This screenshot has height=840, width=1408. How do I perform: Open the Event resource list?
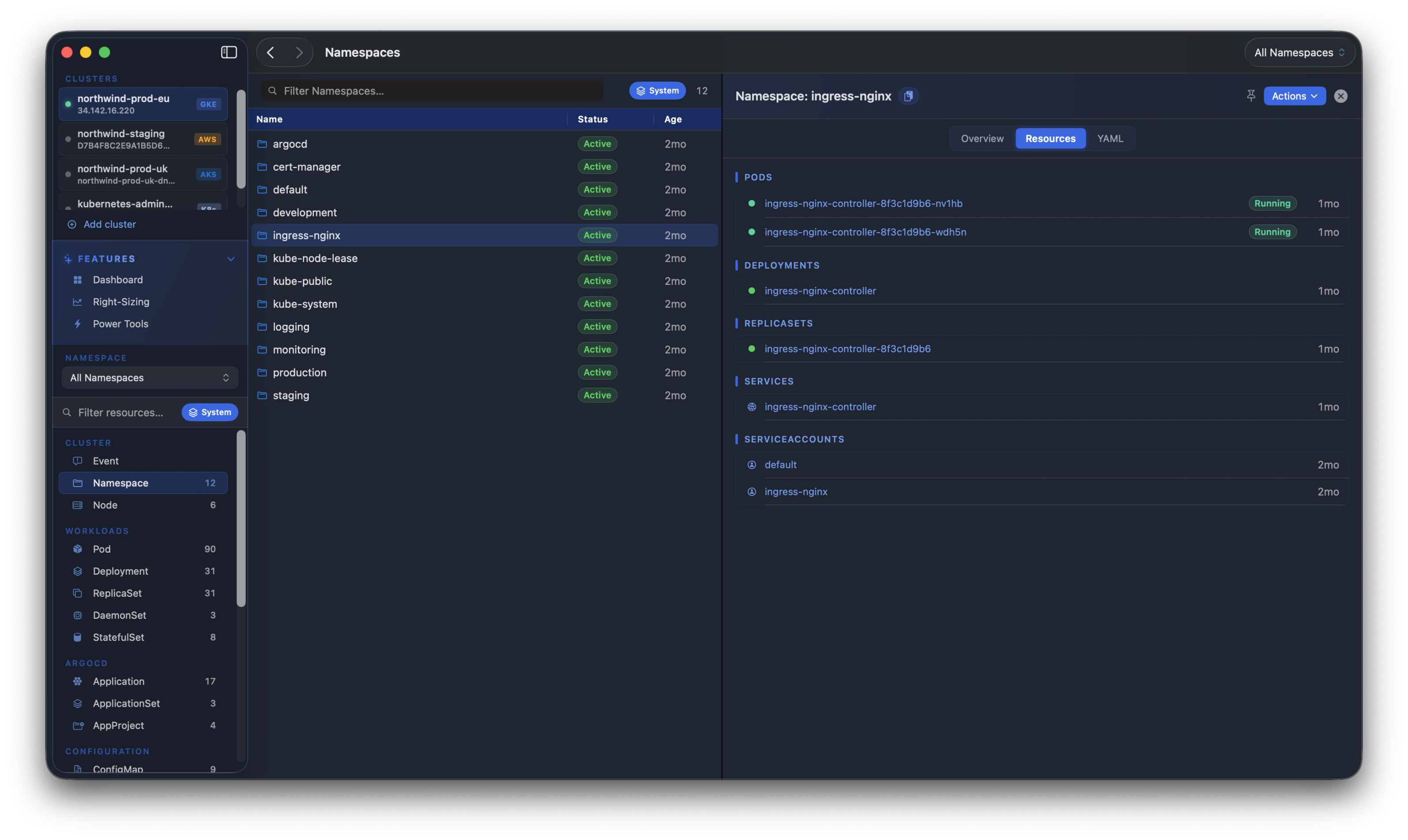pos(143,461)
